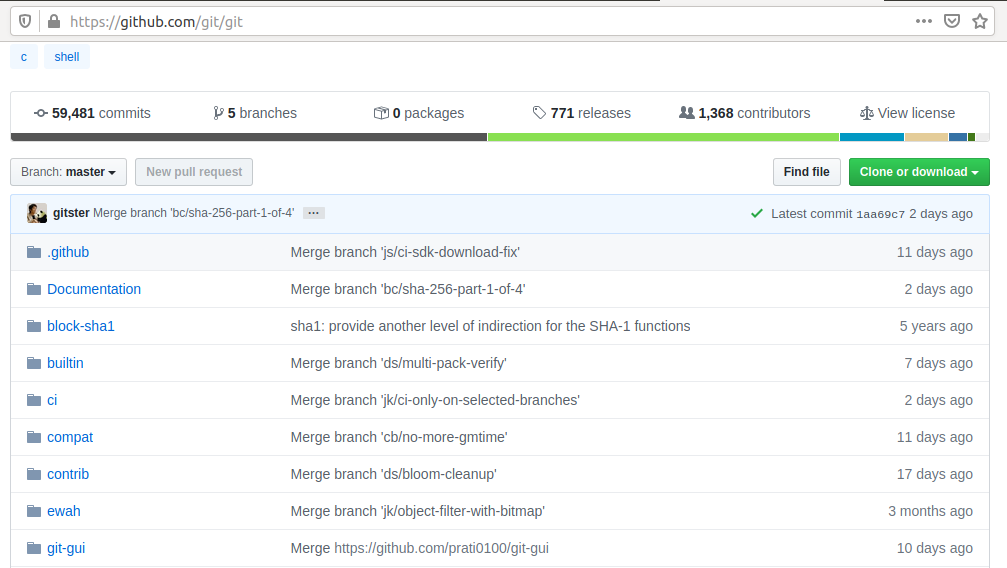This screenshot has width=1007, height=568.
Task: Open commit 'Merge branch cb/no-more-gmtime'
Action: coord(399,437)
